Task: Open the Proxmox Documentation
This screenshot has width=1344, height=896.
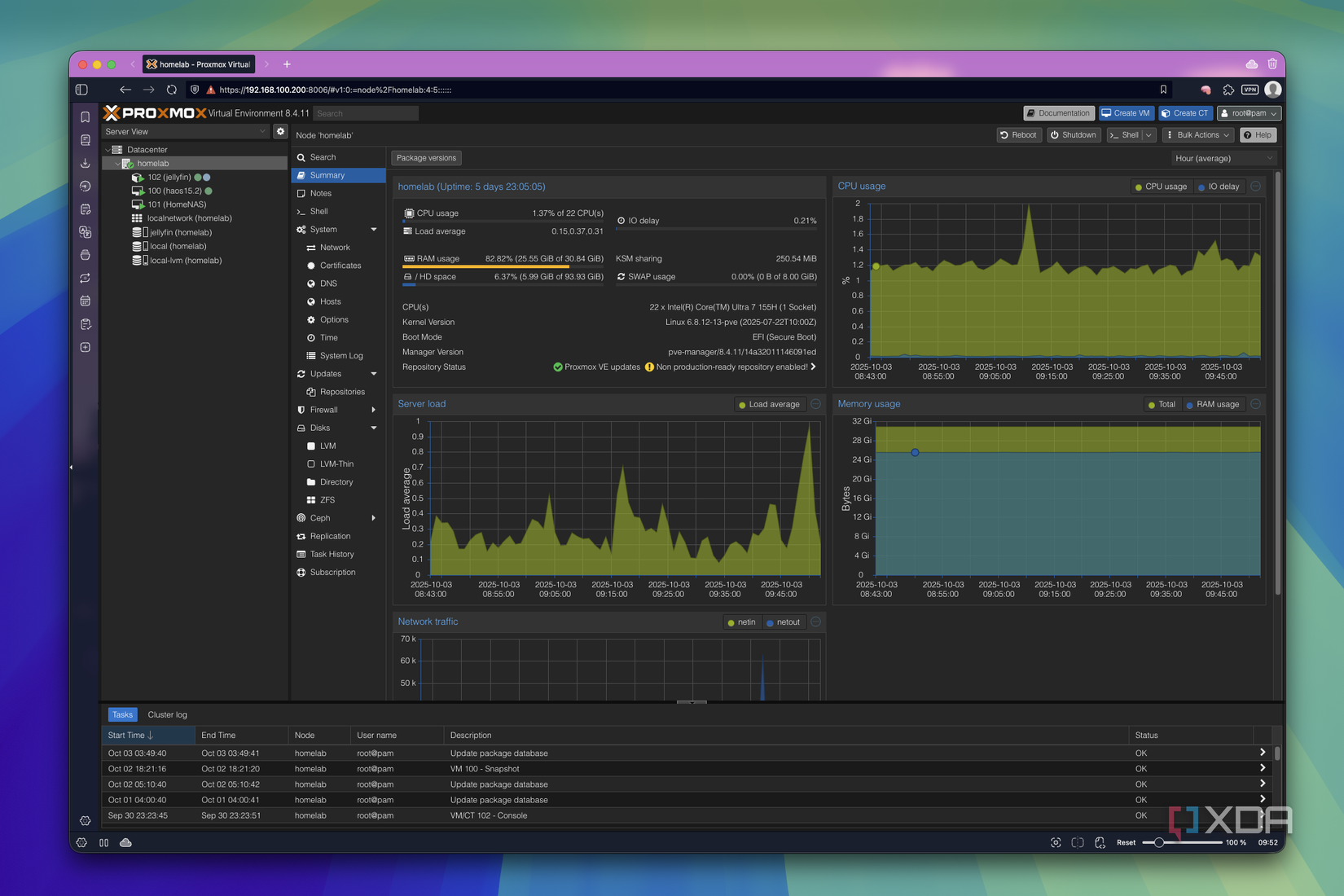Action: tap(1058, 113)
